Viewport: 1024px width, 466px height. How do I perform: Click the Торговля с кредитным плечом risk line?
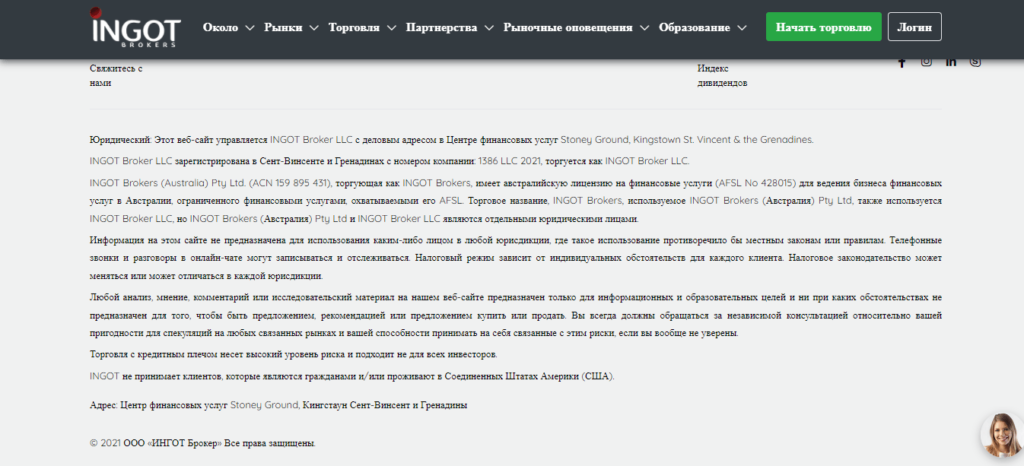click(293, 354)
